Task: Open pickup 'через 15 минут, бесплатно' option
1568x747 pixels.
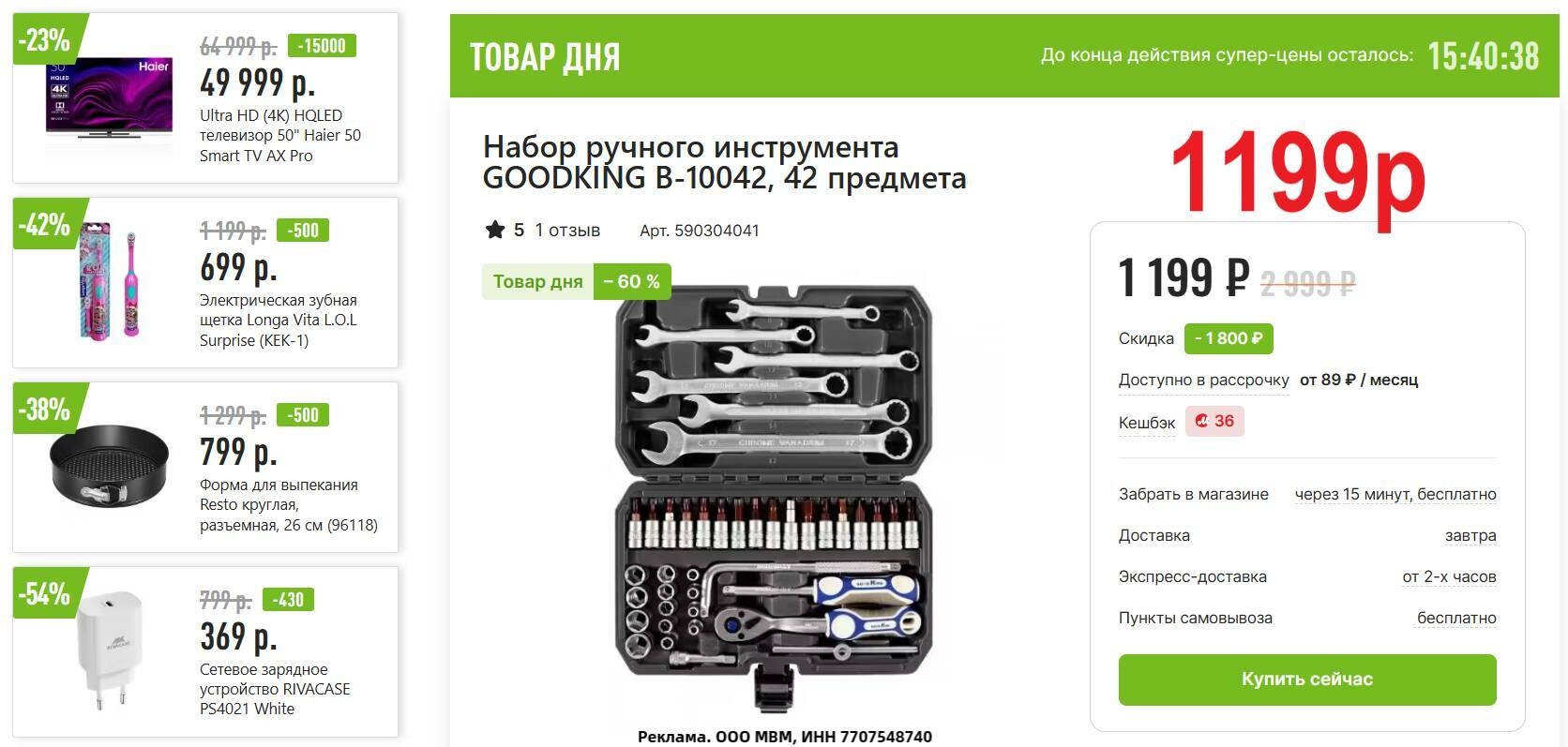Action: point(1395,494)
